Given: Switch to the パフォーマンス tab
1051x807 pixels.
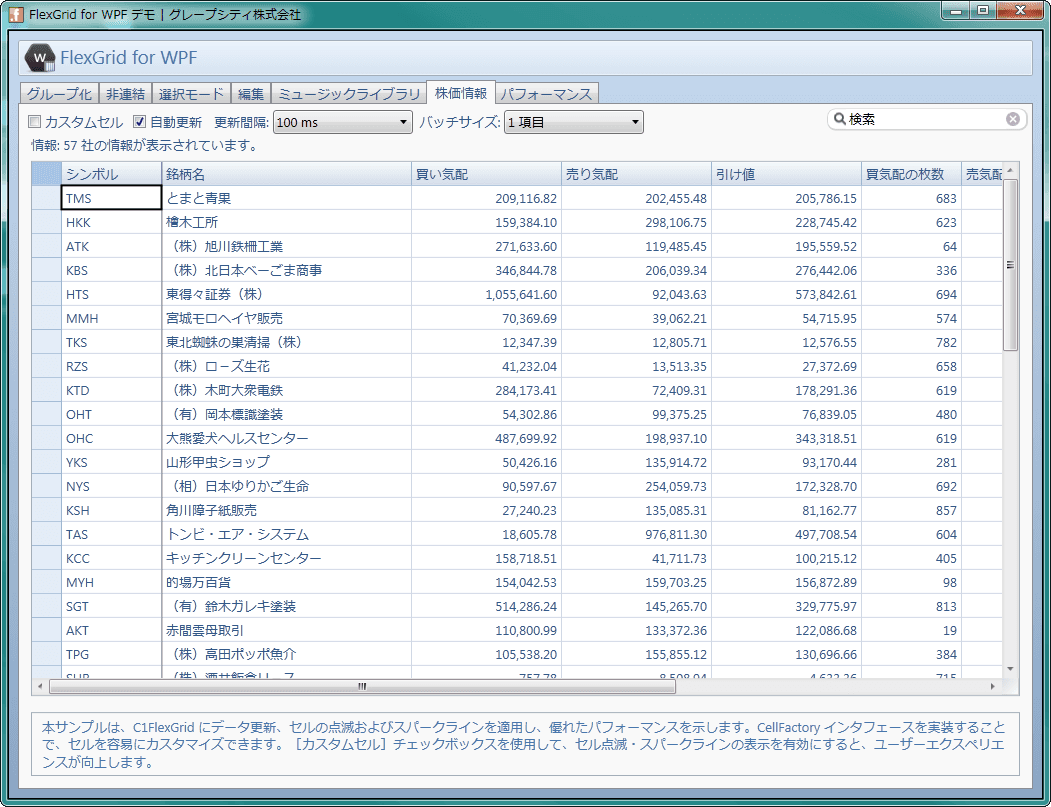Looking at the screenshot, I should tap(546, 94).
